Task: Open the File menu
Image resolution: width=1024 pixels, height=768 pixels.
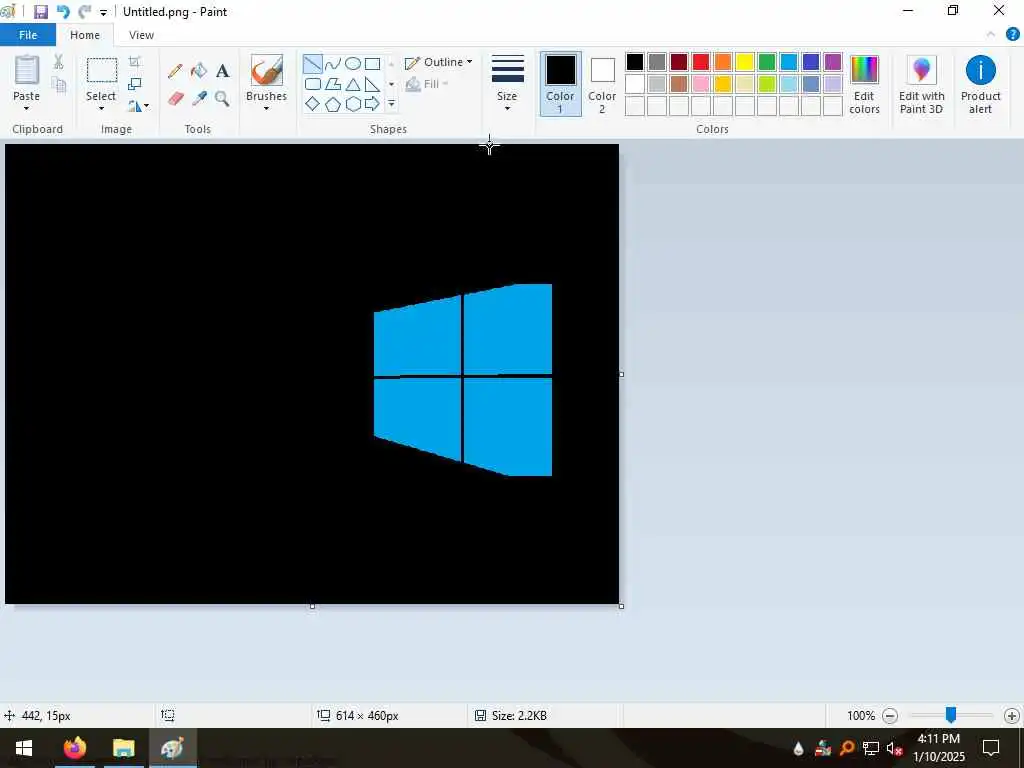Action: pos(28,35)
